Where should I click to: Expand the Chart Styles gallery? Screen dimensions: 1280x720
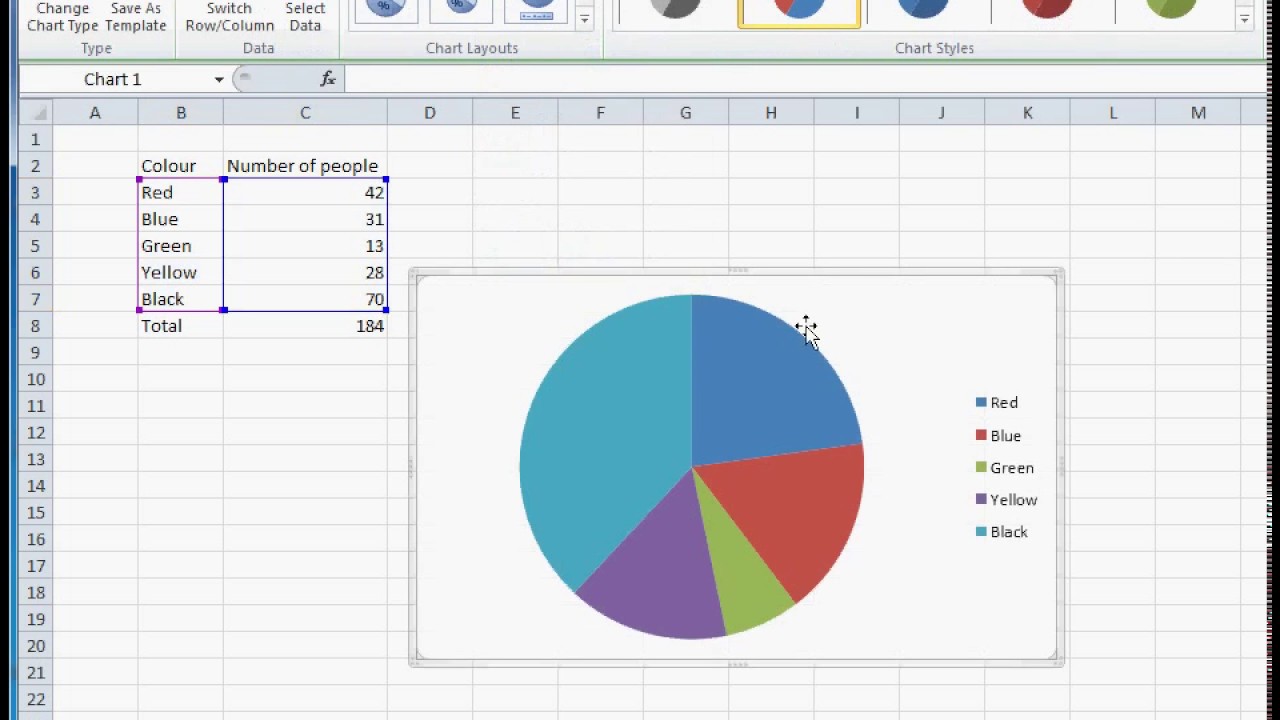pyautogui.click(x=1245, y=19)
